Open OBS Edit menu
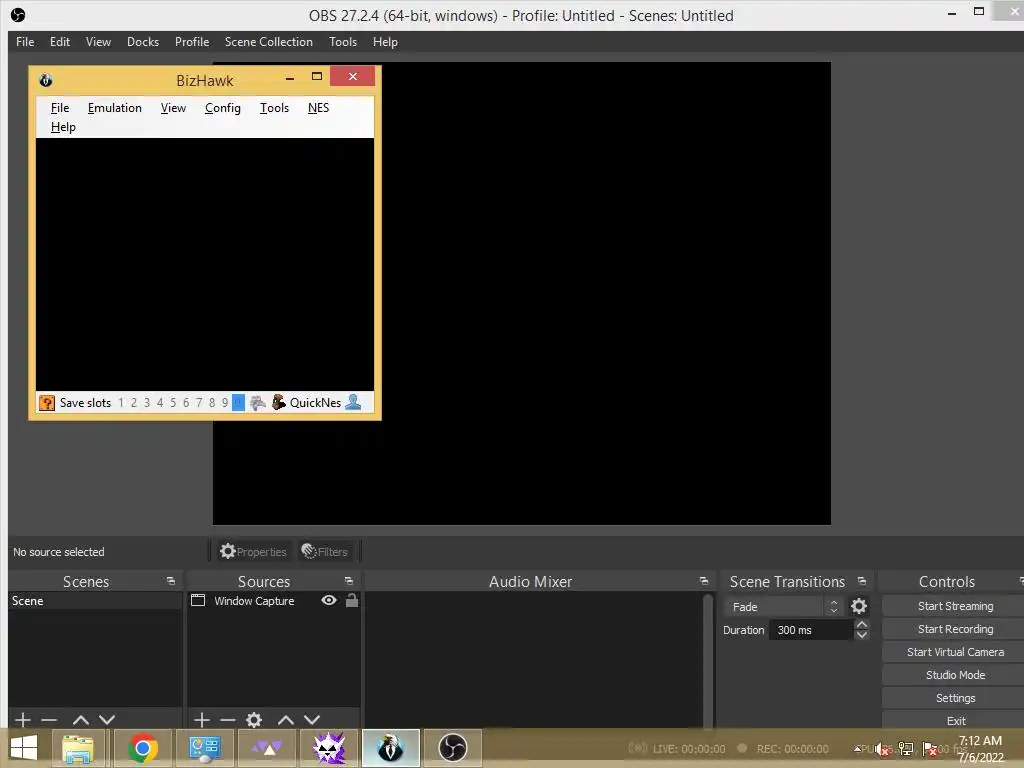1024x768 pixels. pos(60,42)
